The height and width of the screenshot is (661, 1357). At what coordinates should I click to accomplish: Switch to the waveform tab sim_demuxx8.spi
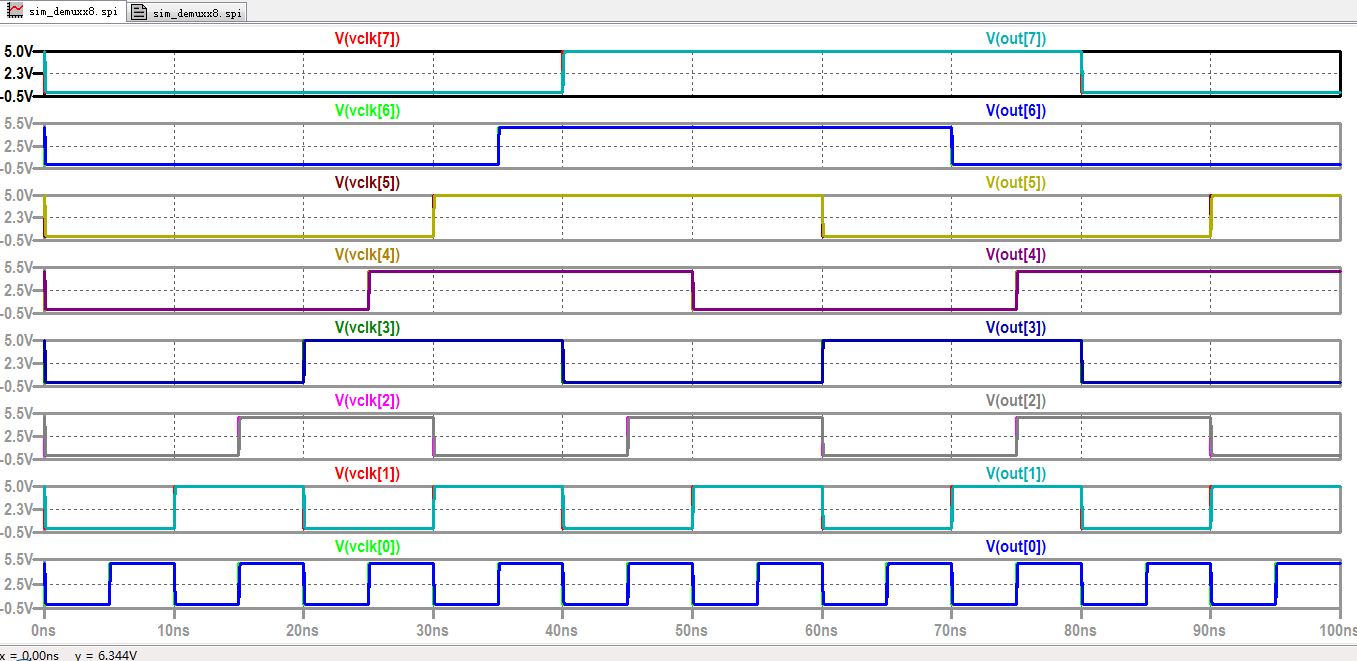tap(62, 12)
